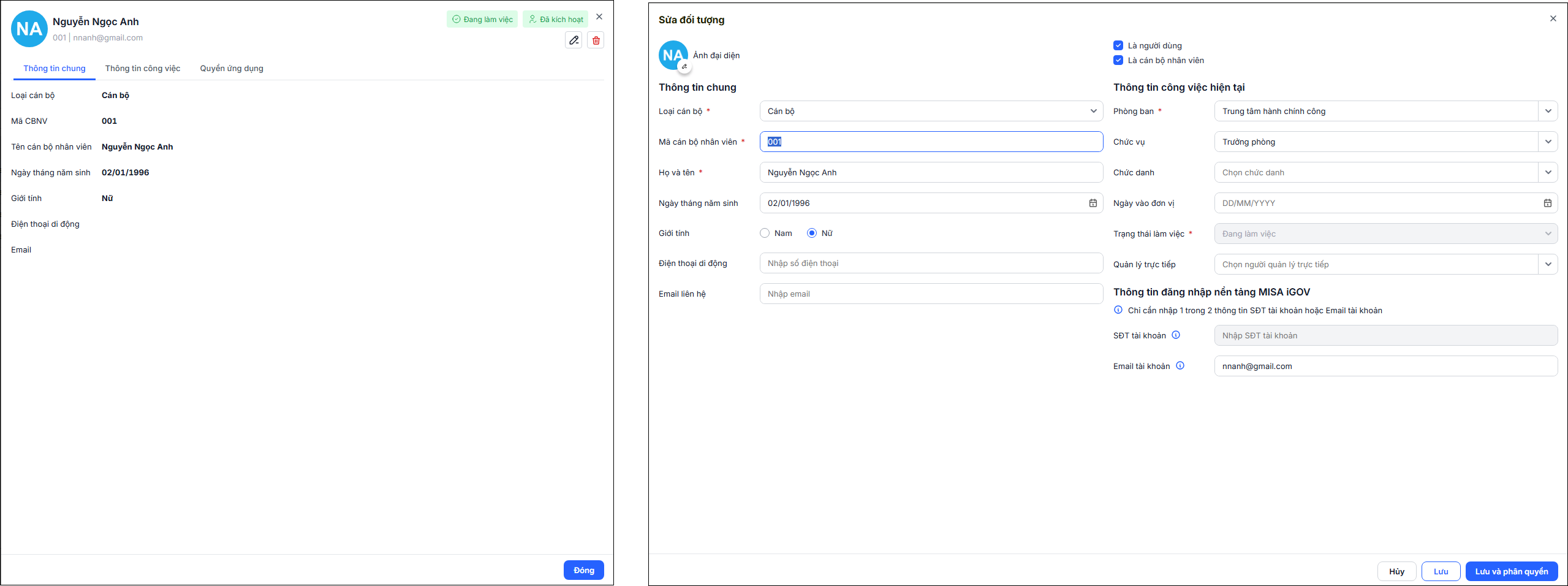1568x586 pixels.
Task: Select the Nữ gender radio button
Action: 812,234
